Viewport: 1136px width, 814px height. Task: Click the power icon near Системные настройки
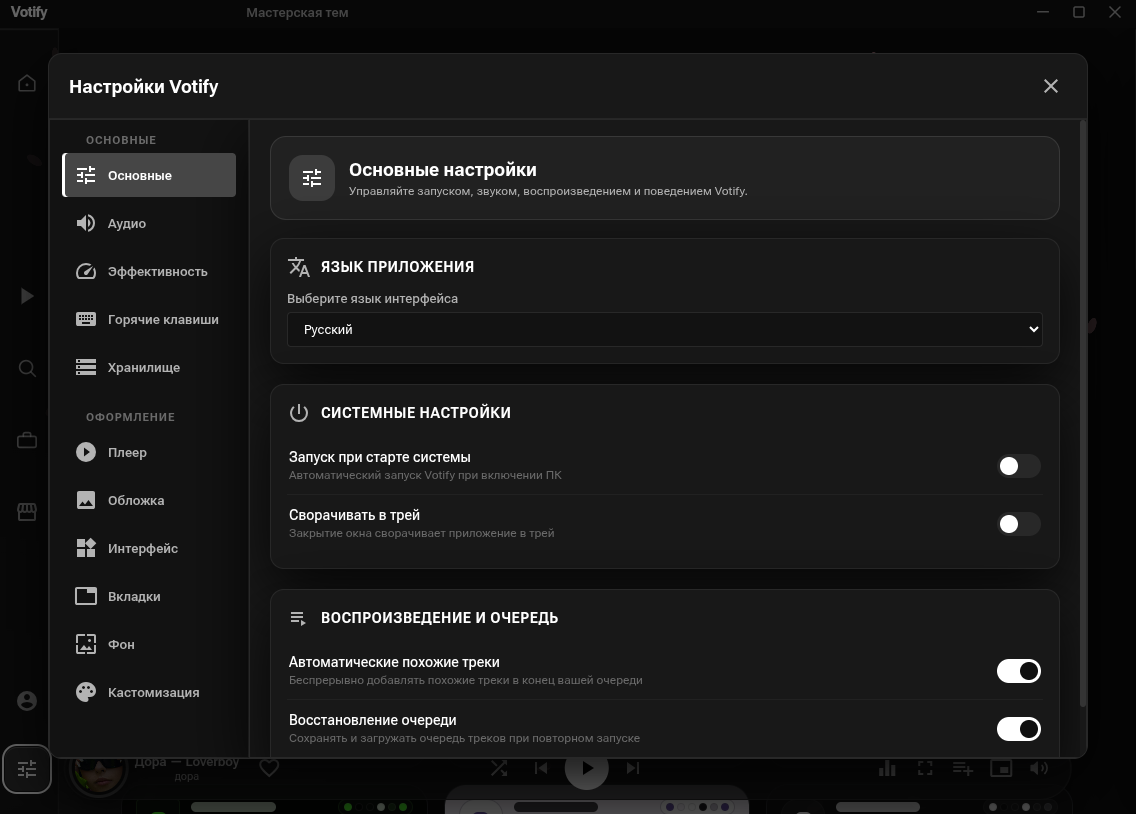coord(298,413)
